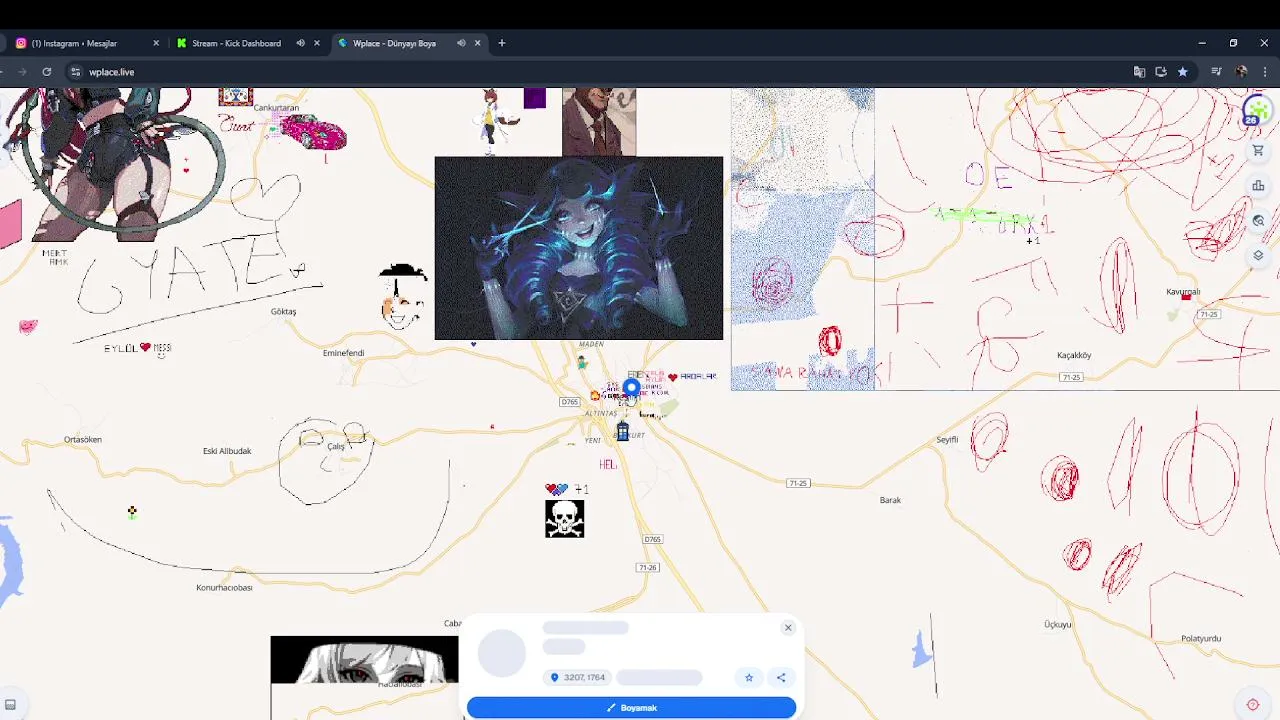Click the Cankurtaran map label
This screenshot has width=1280, height=720.
coord(276,107)
